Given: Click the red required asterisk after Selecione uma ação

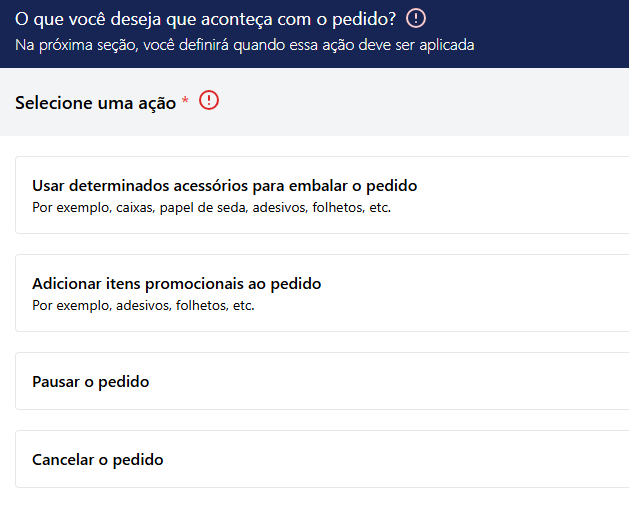Looking at the screenshot, I should [185, 100].
